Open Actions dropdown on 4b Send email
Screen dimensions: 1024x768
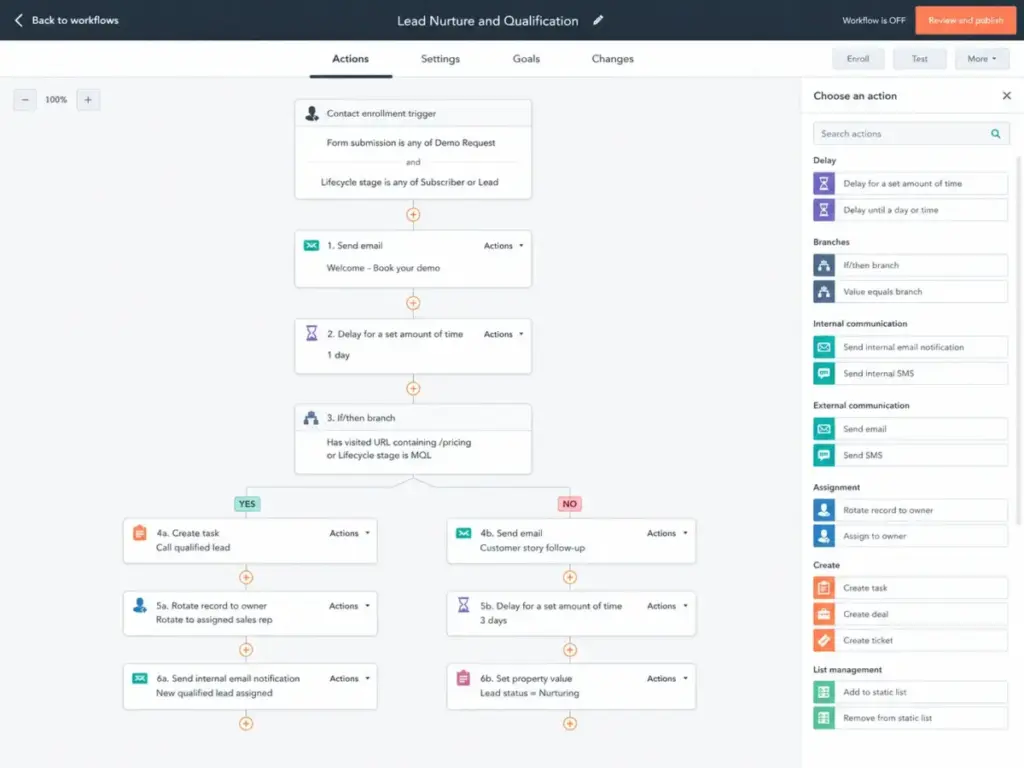tap(667, 534)
